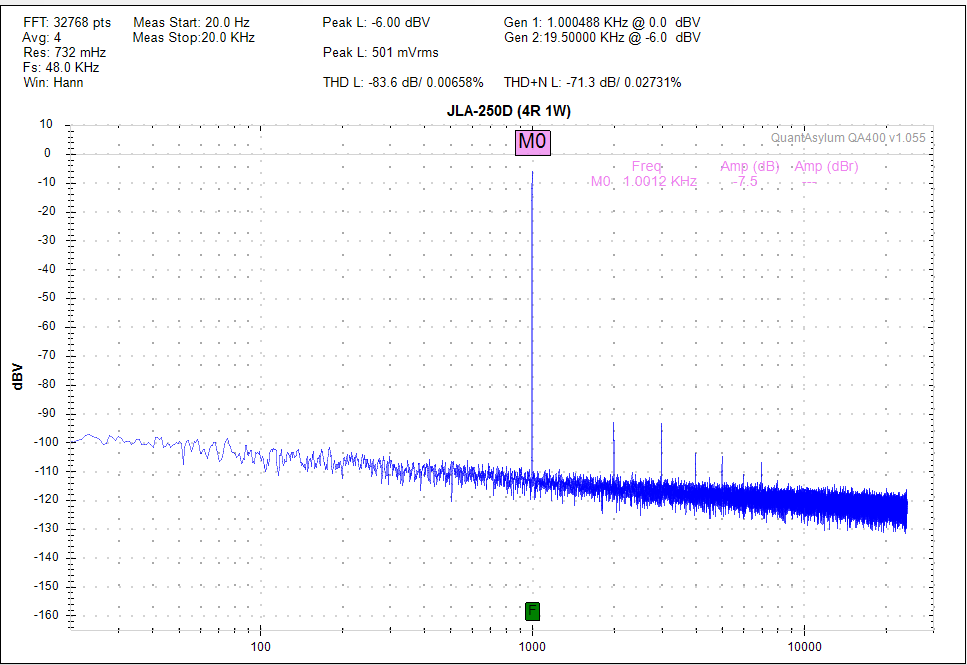Select the FFT: 32768 pts text
Image resolution: width=967 pixels, height=665 pixels.
point(67,23)
